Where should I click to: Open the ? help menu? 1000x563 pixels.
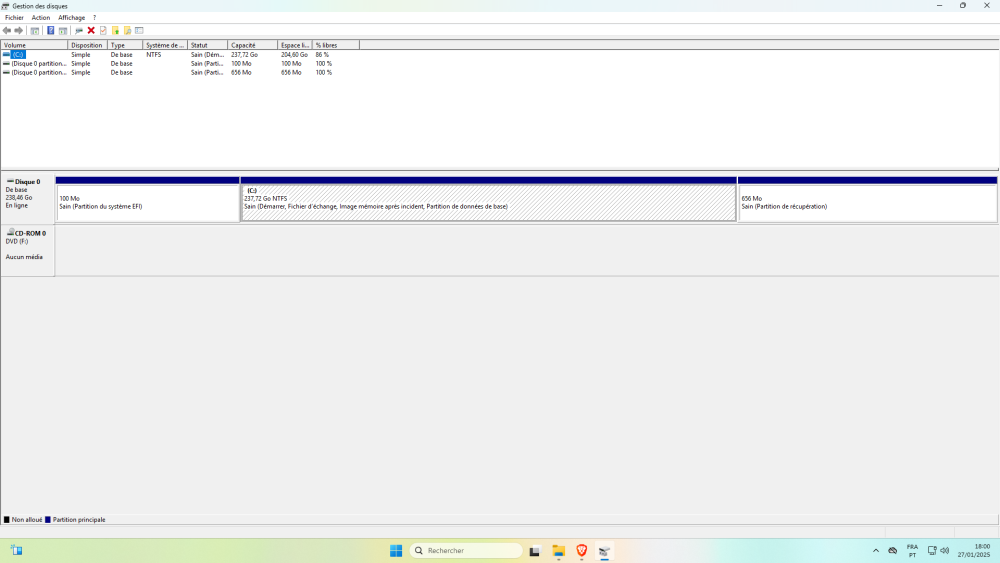click(x=94, y=18)
